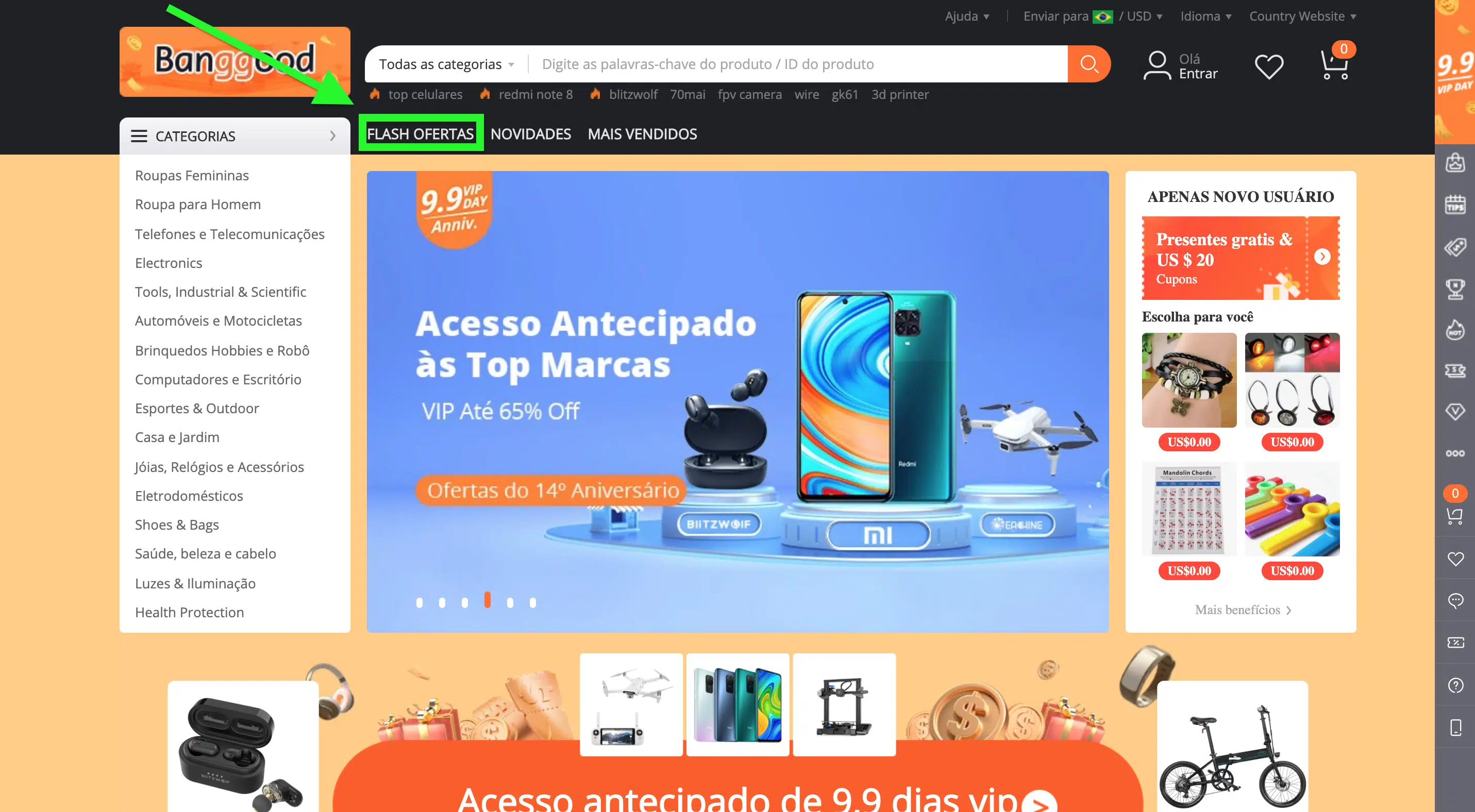Click the Telefones e Telecomunicações category link

pyautogui.click(x=229, y=233)
